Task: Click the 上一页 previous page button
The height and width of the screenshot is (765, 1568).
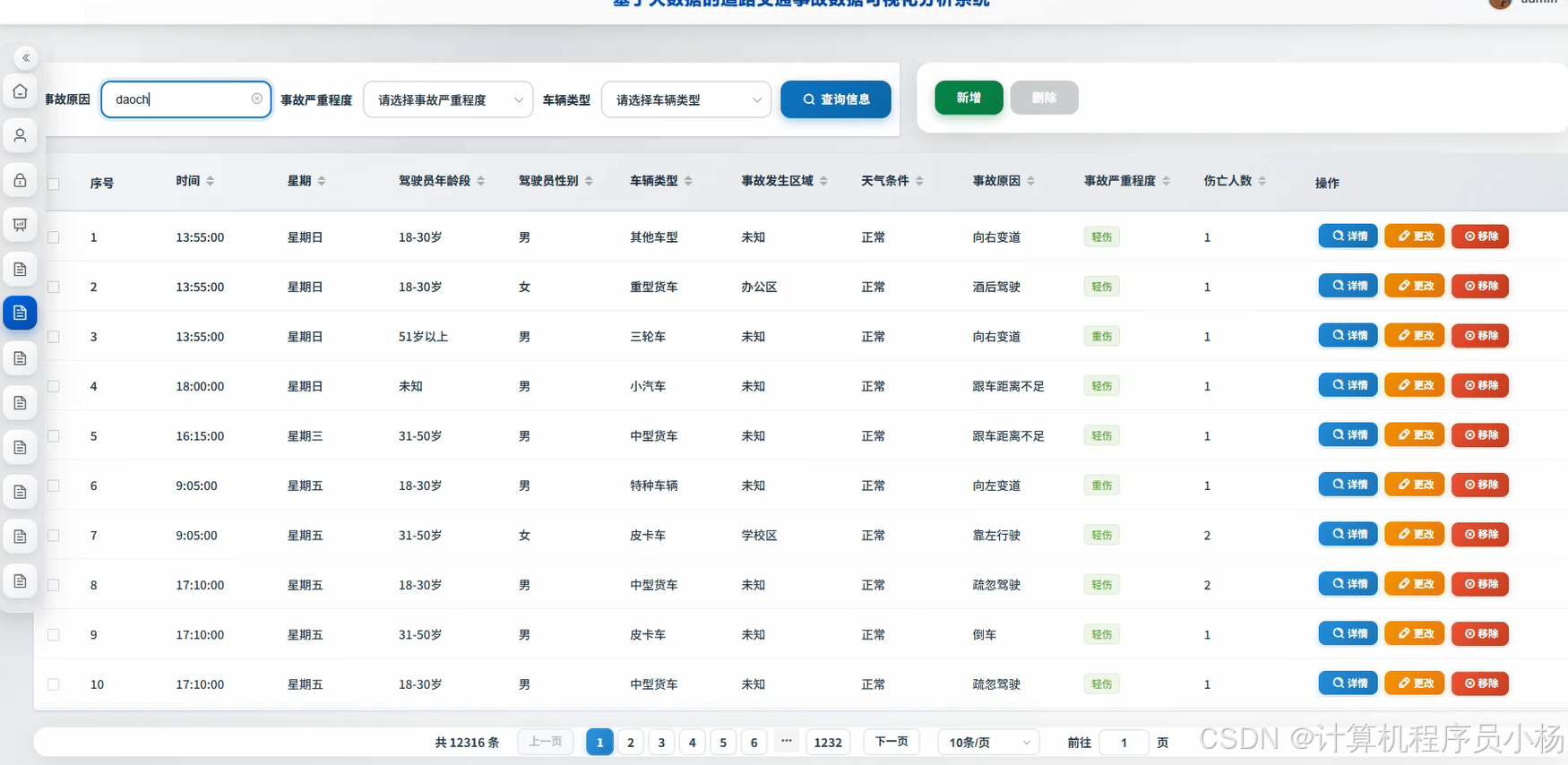Action: (546, 742)
